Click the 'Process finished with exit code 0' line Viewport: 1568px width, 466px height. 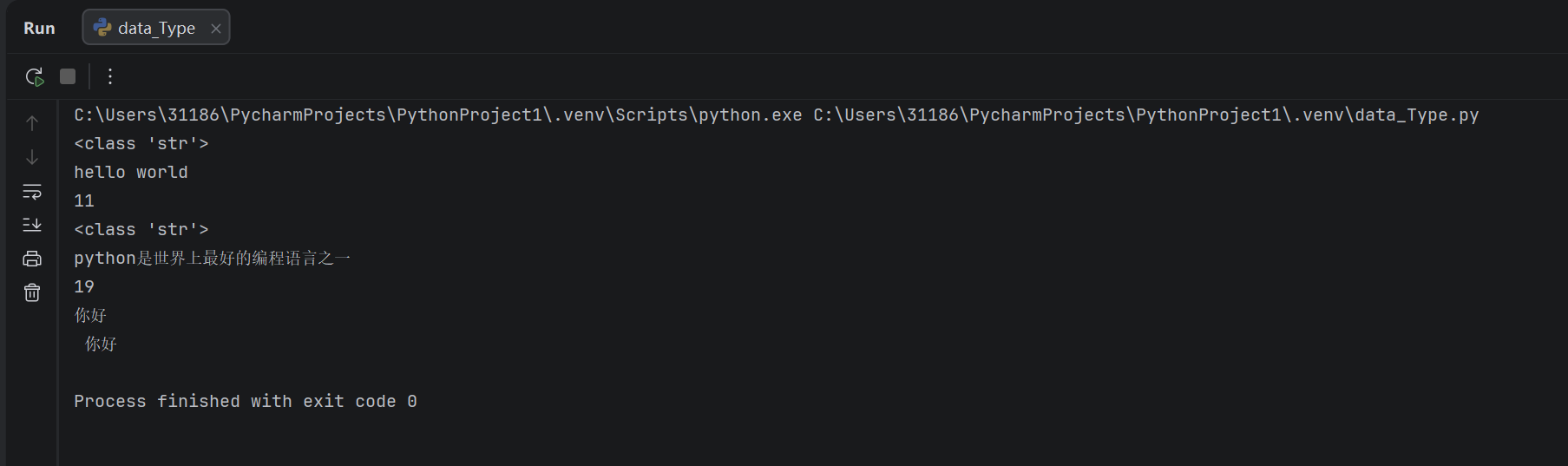pyautogui.click(x=246, y=401)
